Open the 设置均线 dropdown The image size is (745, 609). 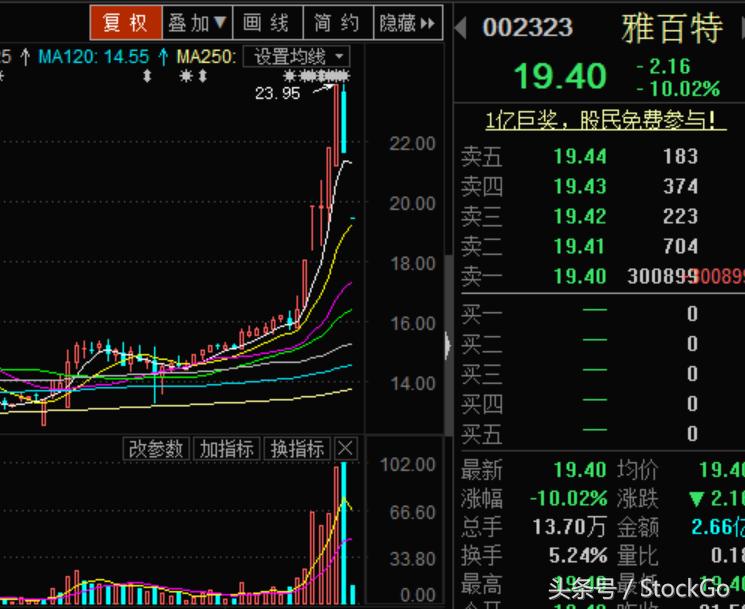tap(296, 57)
